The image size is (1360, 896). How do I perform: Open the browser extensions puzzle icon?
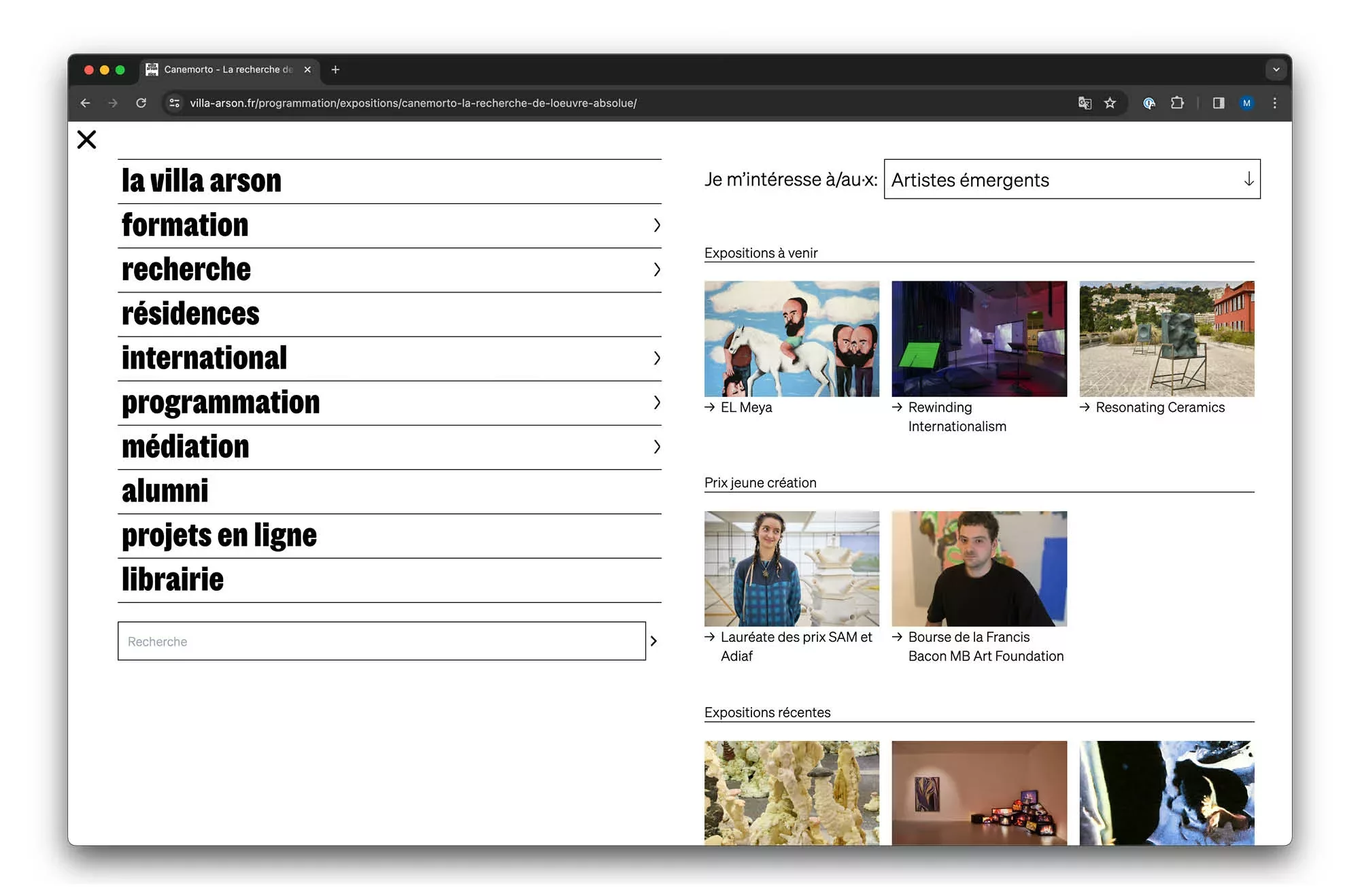pos(1177,103)
